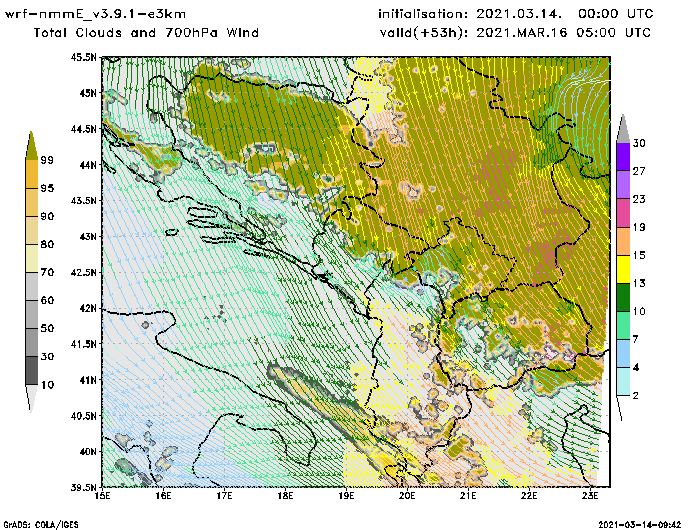Click the '45.5N' latitude axis label
The height and width of the screenshot is (530, 700).
(83, 57)
